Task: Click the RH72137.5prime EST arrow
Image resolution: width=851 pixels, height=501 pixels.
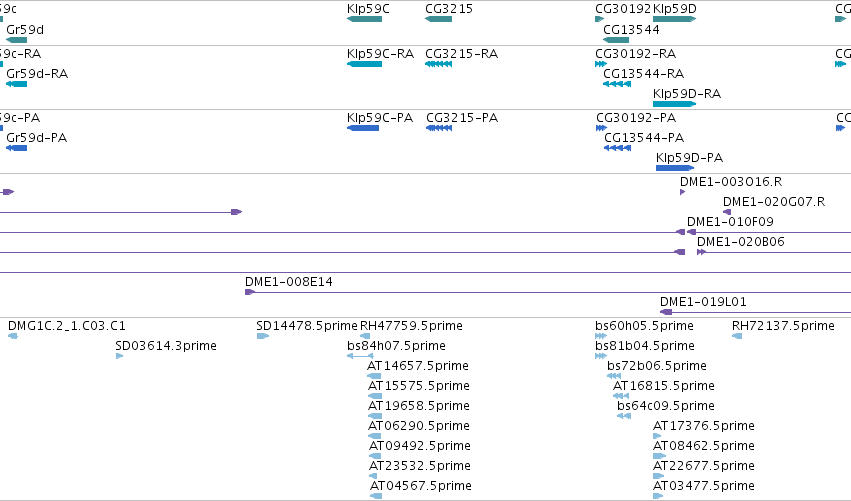Action: point(737,337)
